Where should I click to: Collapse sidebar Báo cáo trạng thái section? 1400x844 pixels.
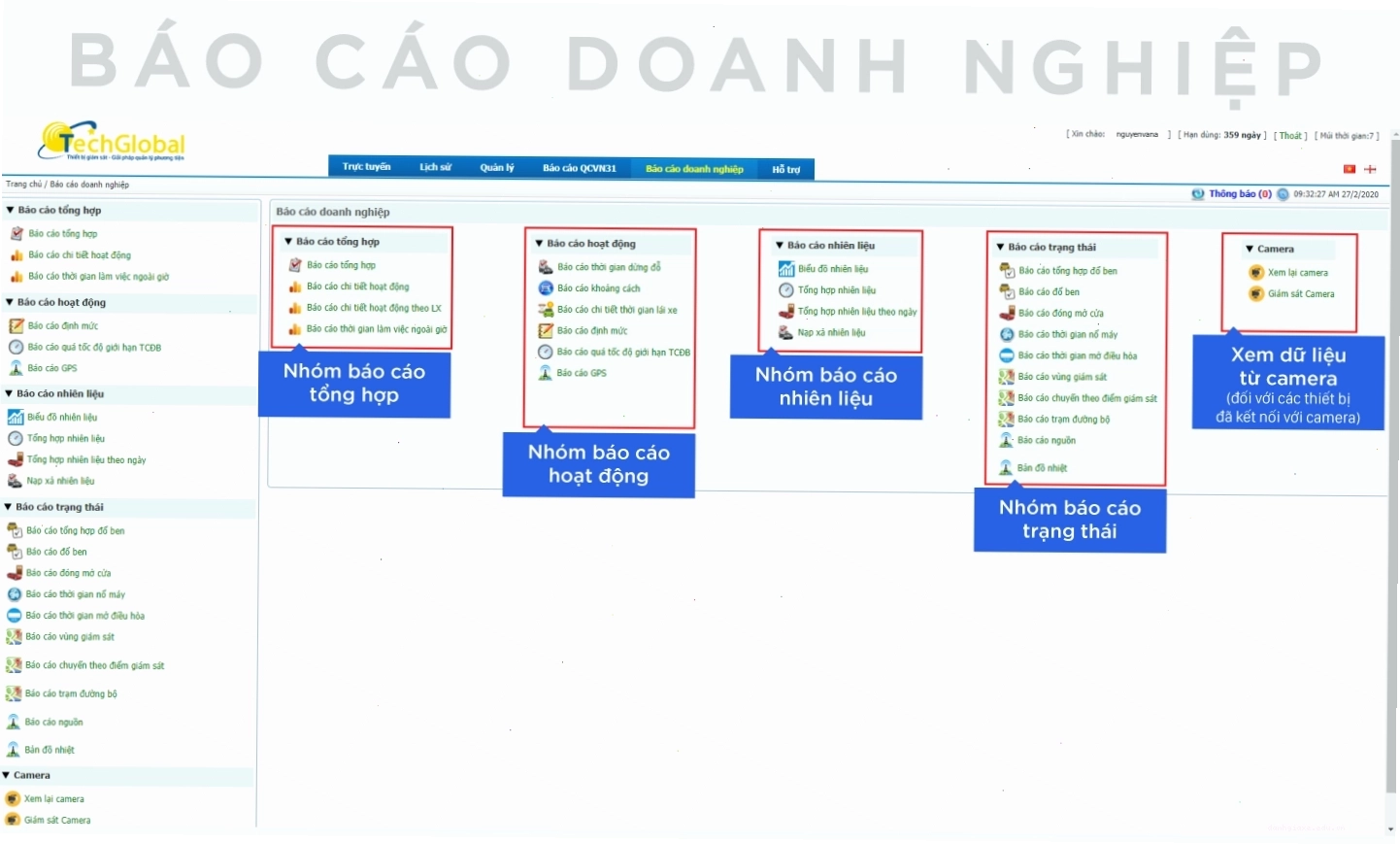[x=8, y=507]
